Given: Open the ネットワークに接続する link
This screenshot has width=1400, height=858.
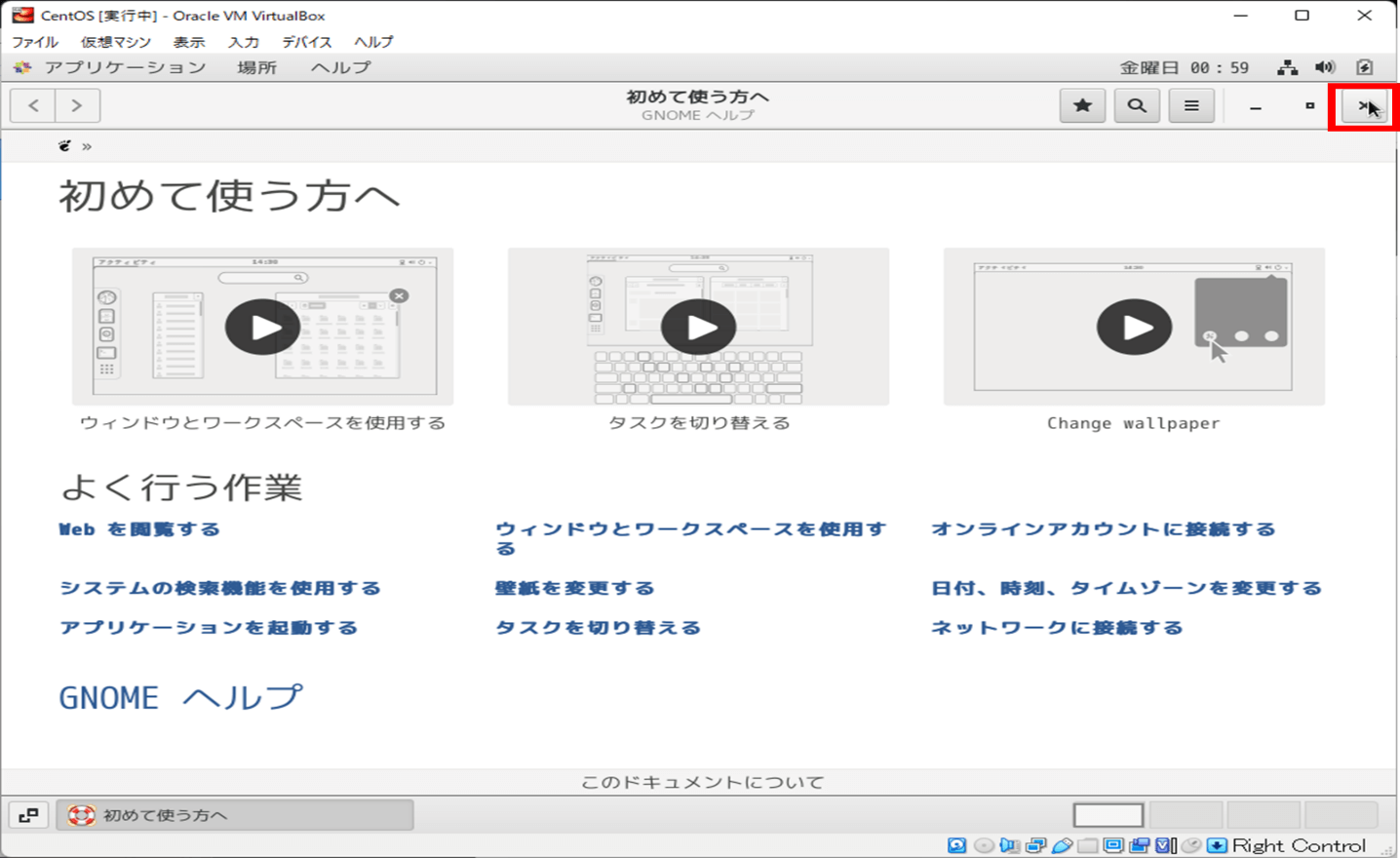Looking at the screenshot, I should [x=1057, y=627].
